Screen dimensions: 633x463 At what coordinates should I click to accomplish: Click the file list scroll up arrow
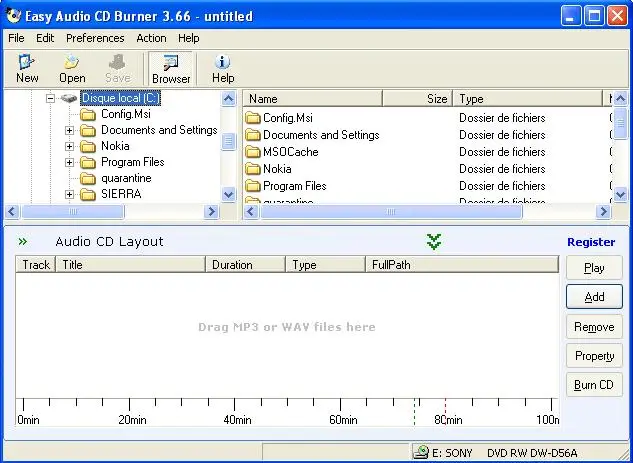tap(620, 98)
